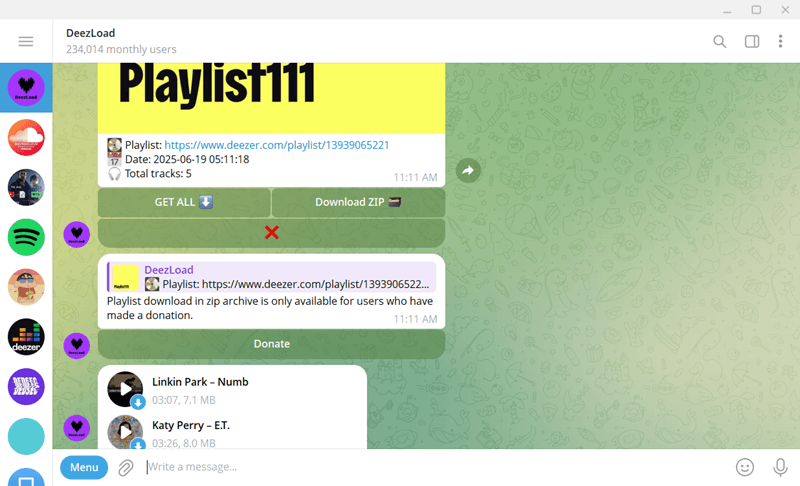Select the purple heart DeezLoad chat

26,88
